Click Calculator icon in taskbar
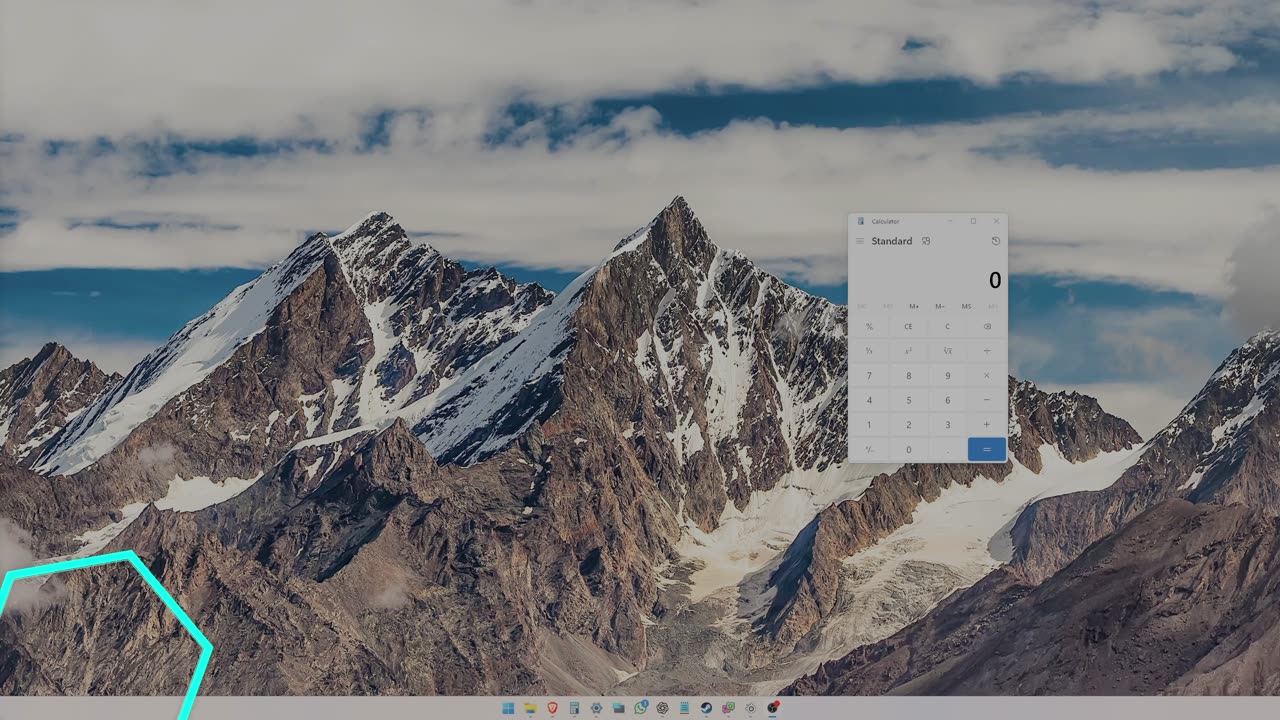Image resolution: width=1280 pixels, height=720 pixels. pos(574,708)
